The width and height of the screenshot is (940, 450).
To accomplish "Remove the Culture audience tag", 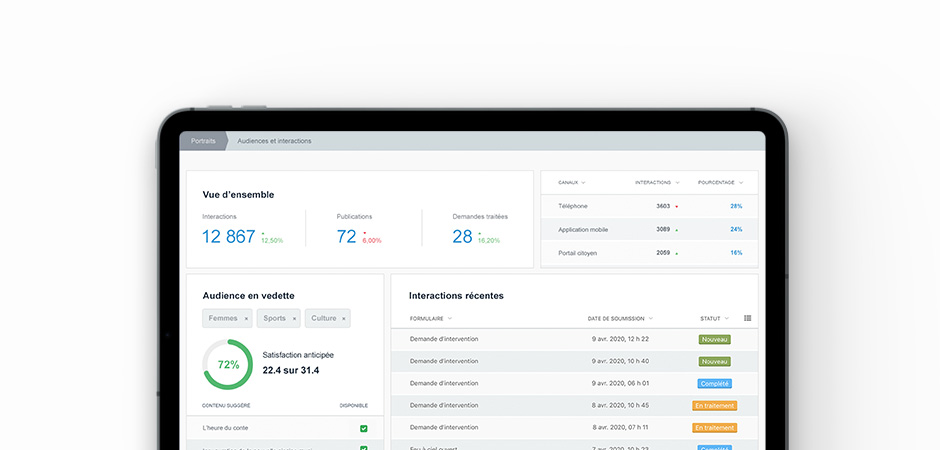I will (344, 319).
